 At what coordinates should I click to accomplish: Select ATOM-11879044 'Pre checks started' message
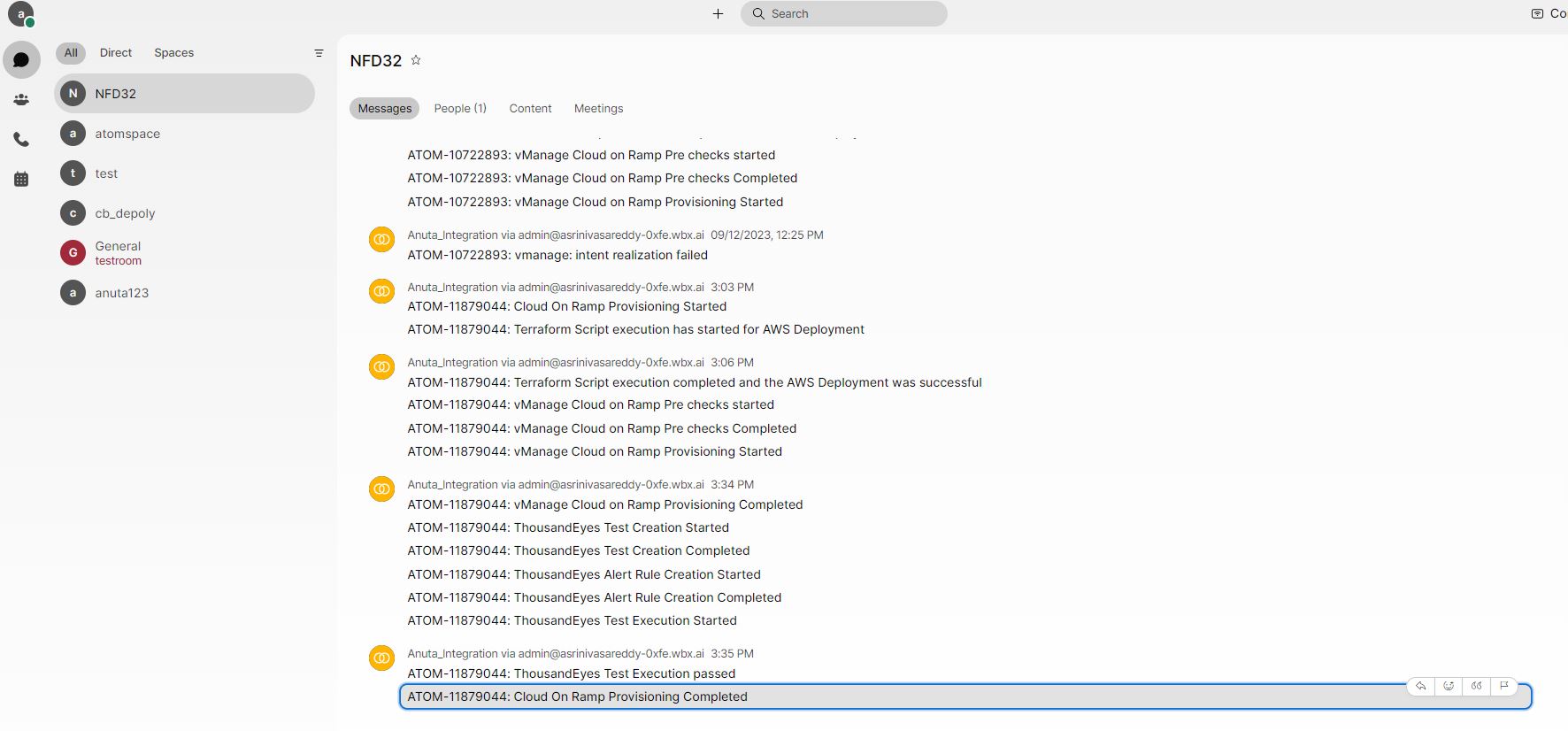(590, 404)
